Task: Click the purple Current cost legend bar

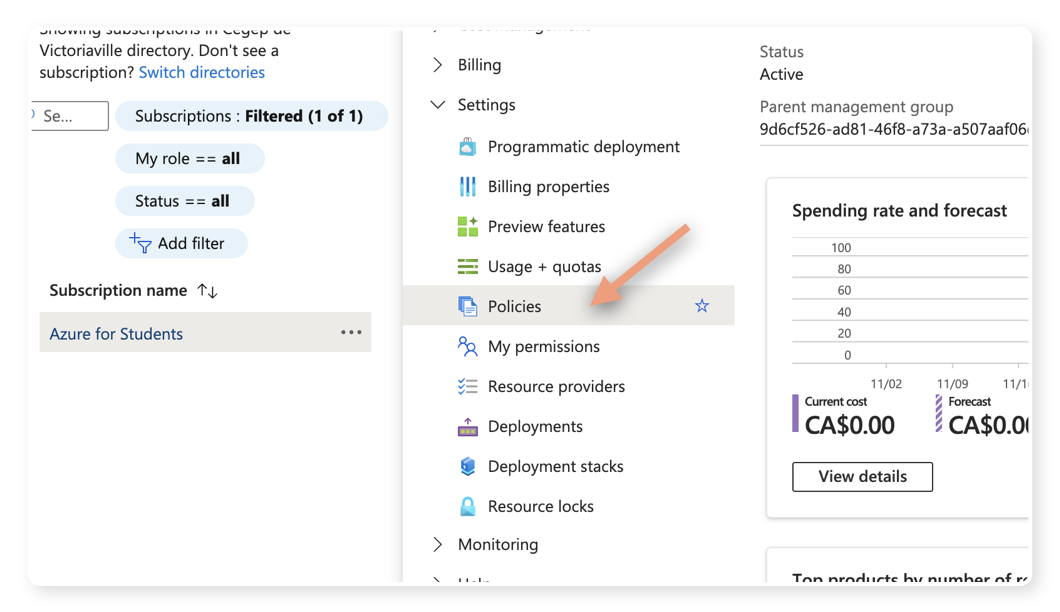Action: tap(796, 413)
